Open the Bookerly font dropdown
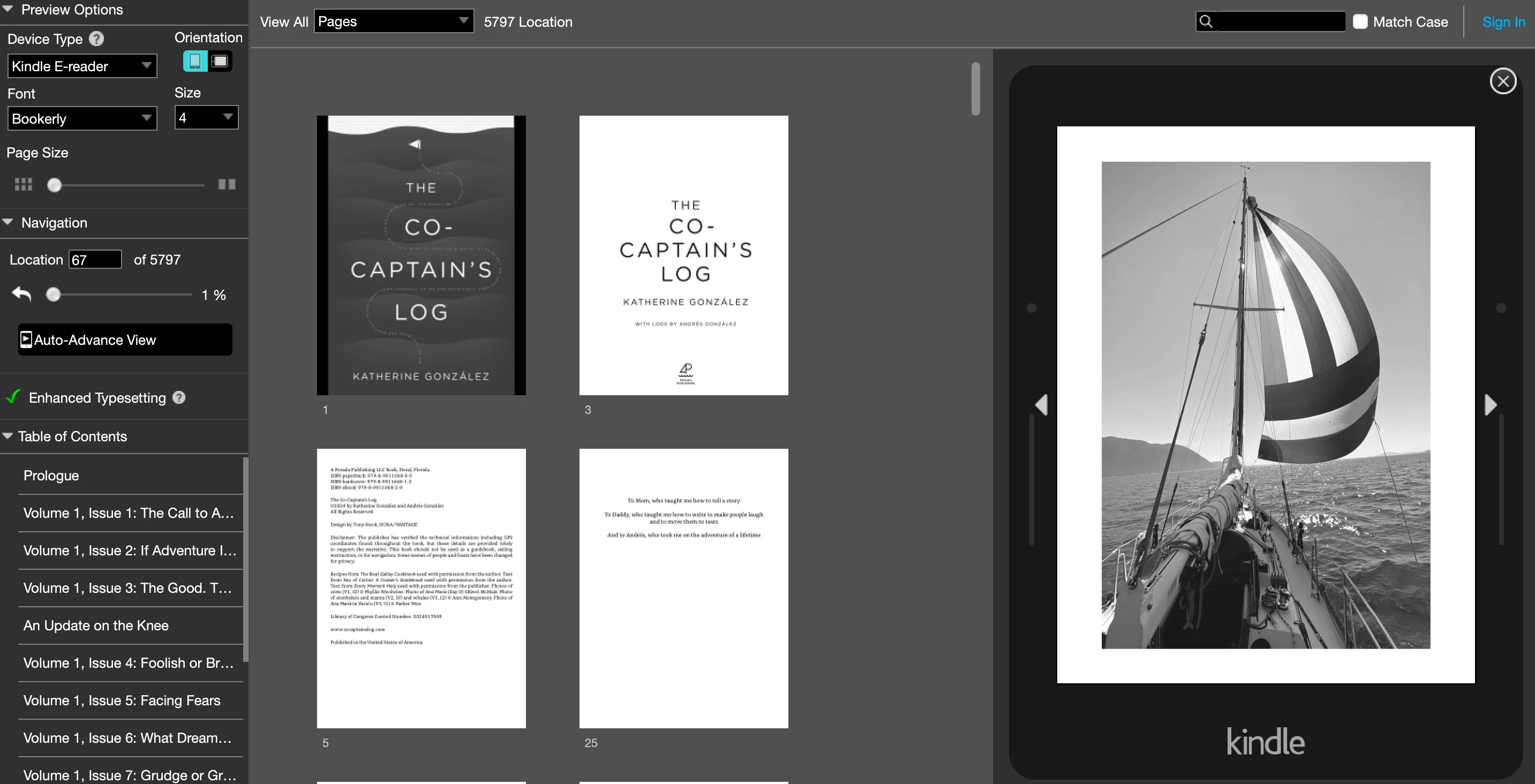 pos(82,118)
